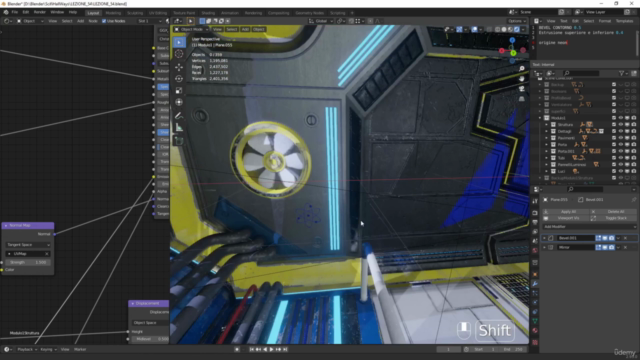Image resolution: width=640 pixels, height=360 pixels.
Task: Toggle visibility eye for Struttura collection
Action: tap(620, 124)
